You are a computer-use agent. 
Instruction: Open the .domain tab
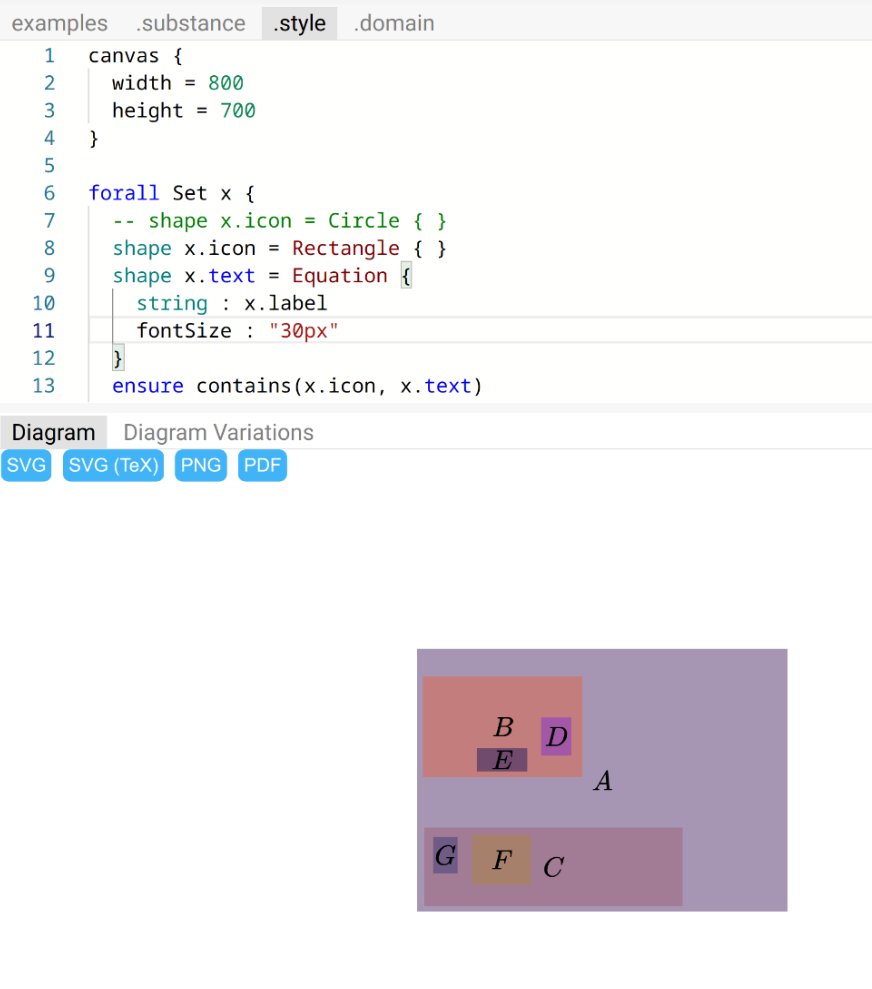click(x=394, y=23)
